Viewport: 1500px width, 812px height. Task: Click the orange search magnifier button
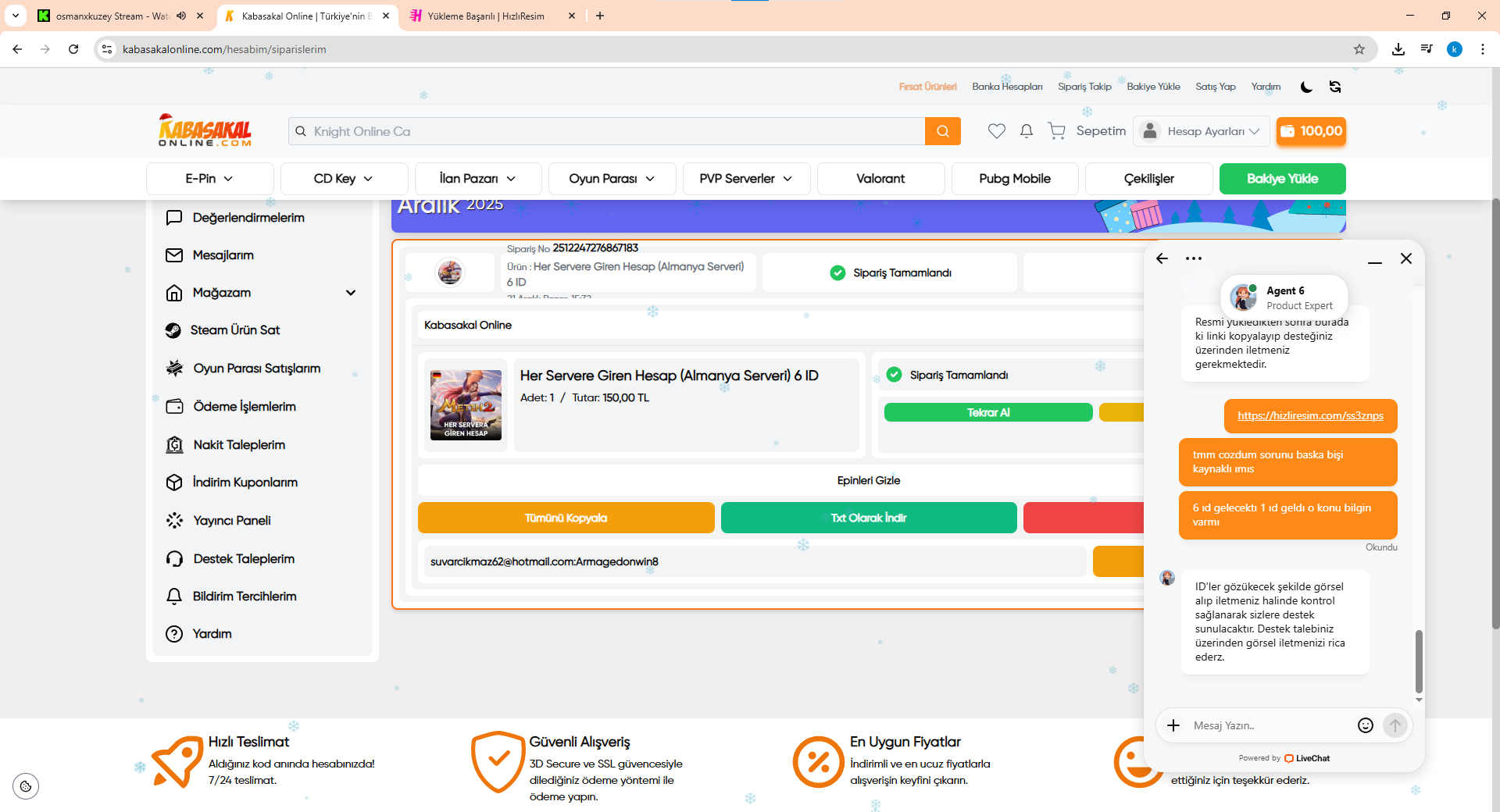[943, 131]
